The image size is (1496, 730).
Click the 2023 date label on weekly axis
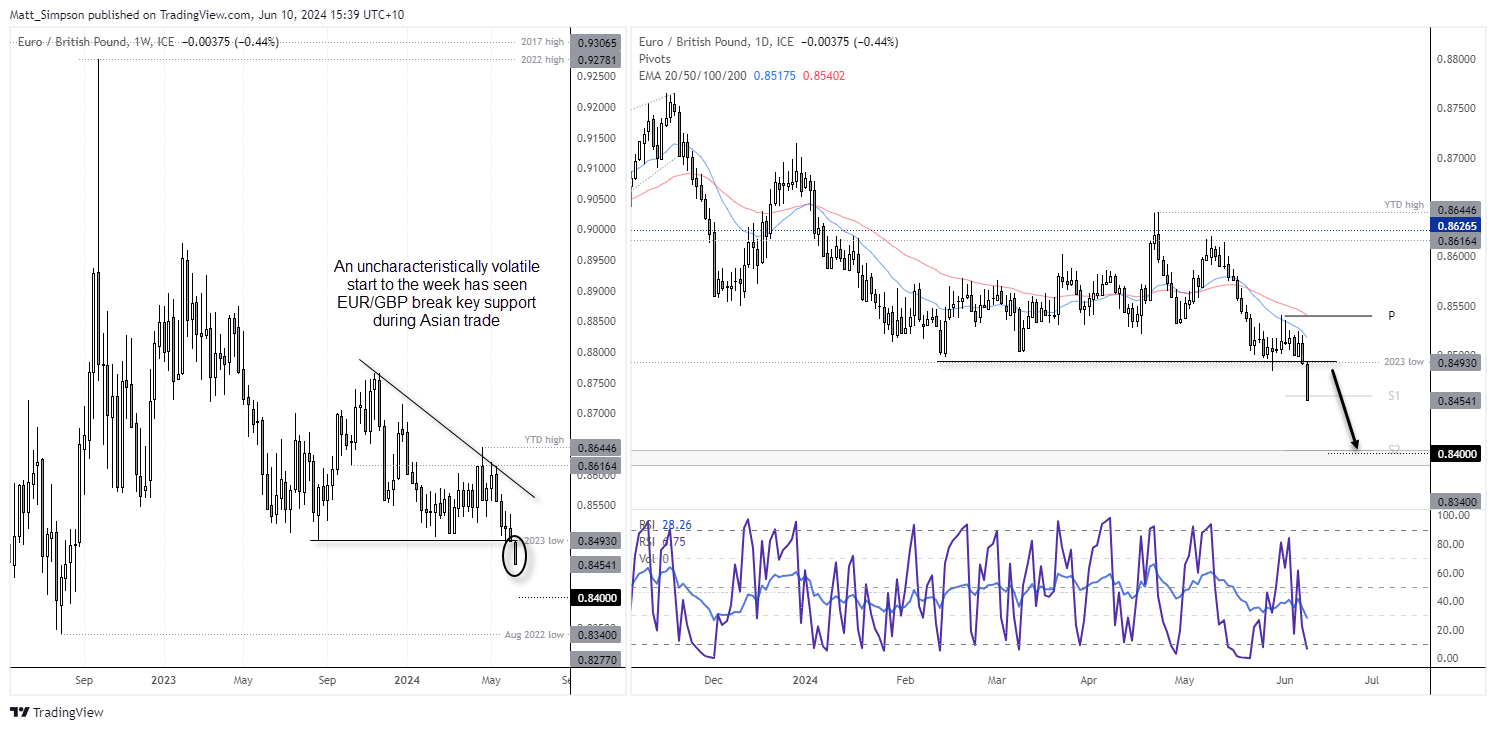[163, 679]
